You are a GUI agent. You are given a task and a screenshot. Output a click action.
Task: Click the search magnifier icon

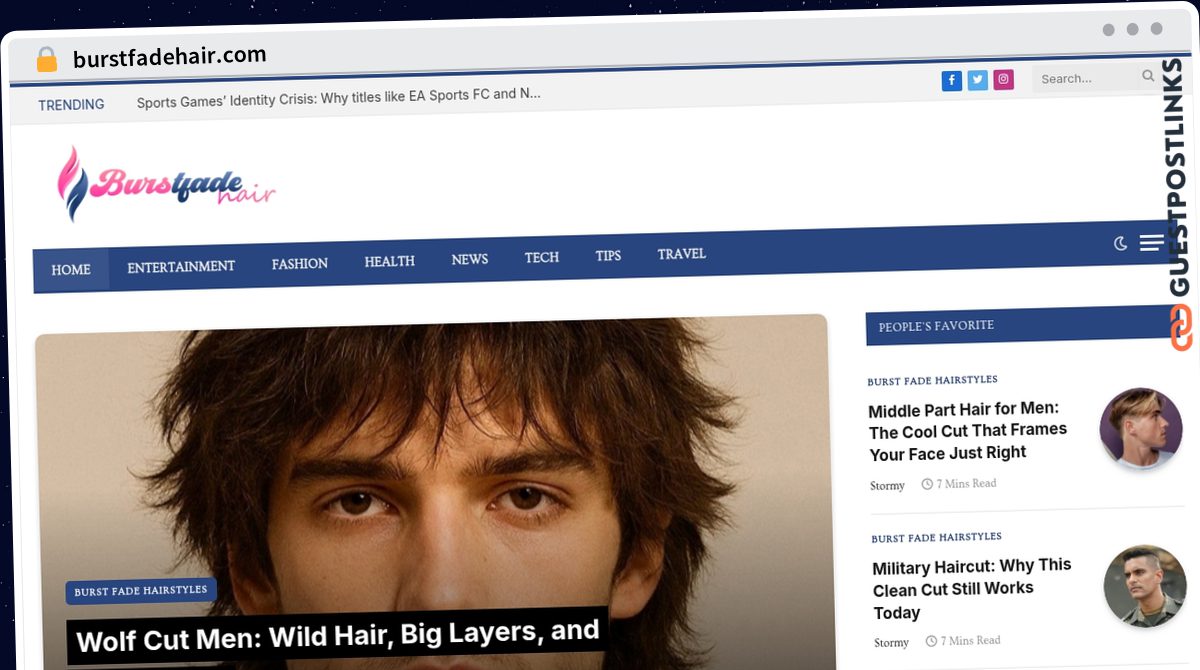pos(1148,76)
